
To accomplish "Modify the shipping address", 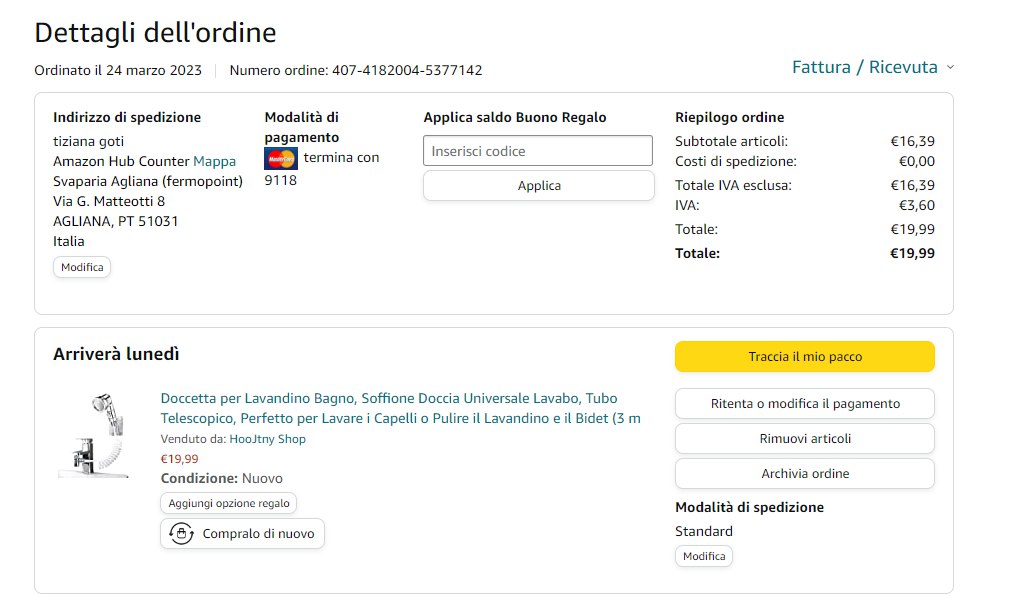I will [x=82, y=268].
